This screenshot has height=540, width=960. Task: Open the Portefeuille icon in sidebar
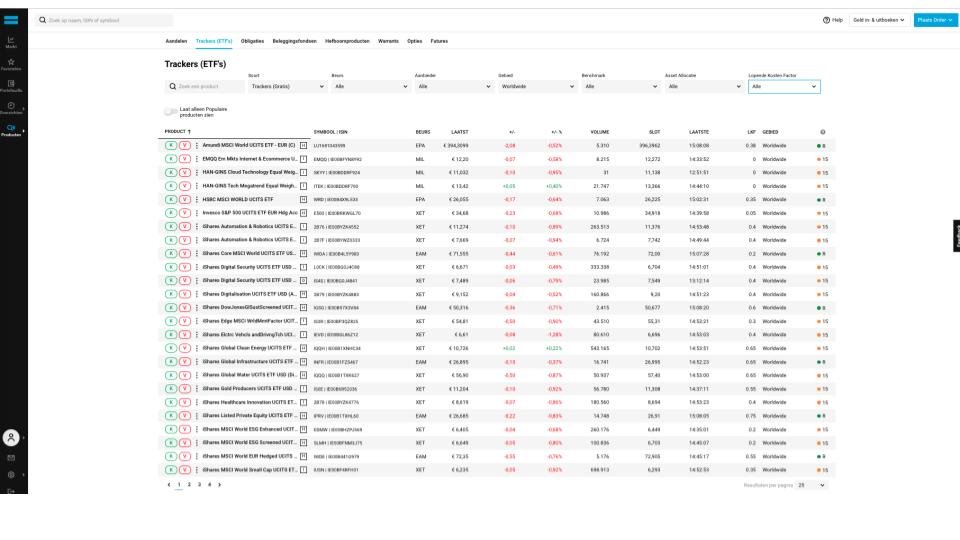[x=11, y=86]
